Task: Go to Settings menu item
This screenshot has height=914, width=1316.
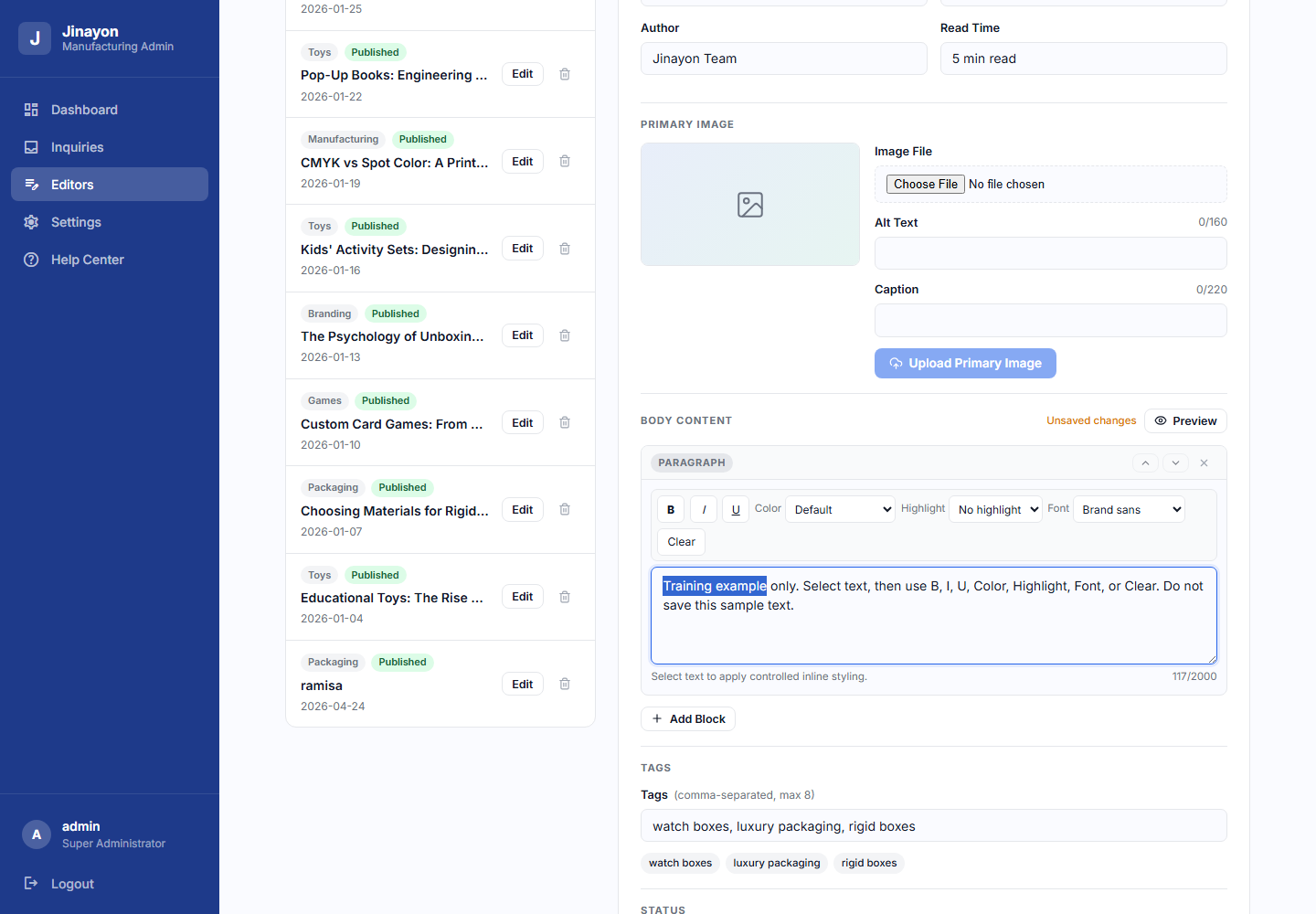Action: tap(110, 222)
